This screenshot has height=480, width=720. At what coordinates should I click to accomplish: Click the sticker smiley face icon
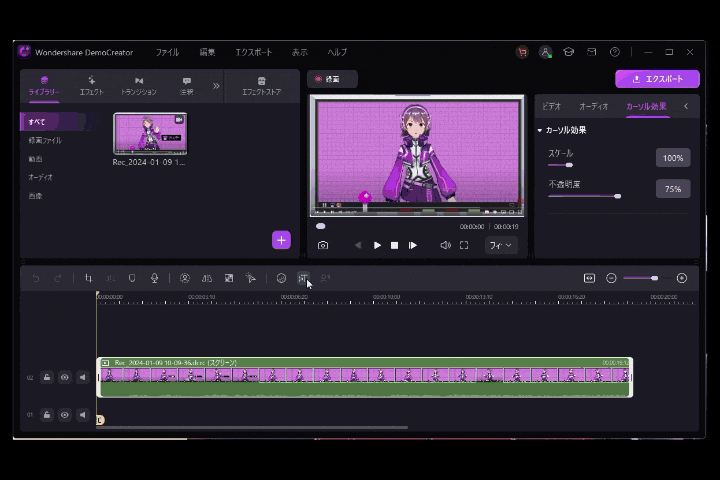click(x=281, y=278)
